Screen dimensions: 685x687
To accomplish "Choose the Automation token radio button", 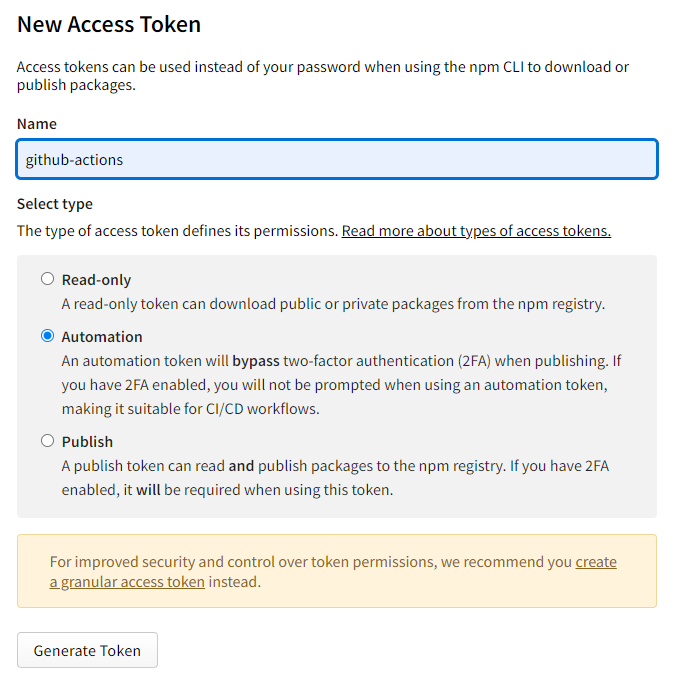I will (x=47, y=336).
